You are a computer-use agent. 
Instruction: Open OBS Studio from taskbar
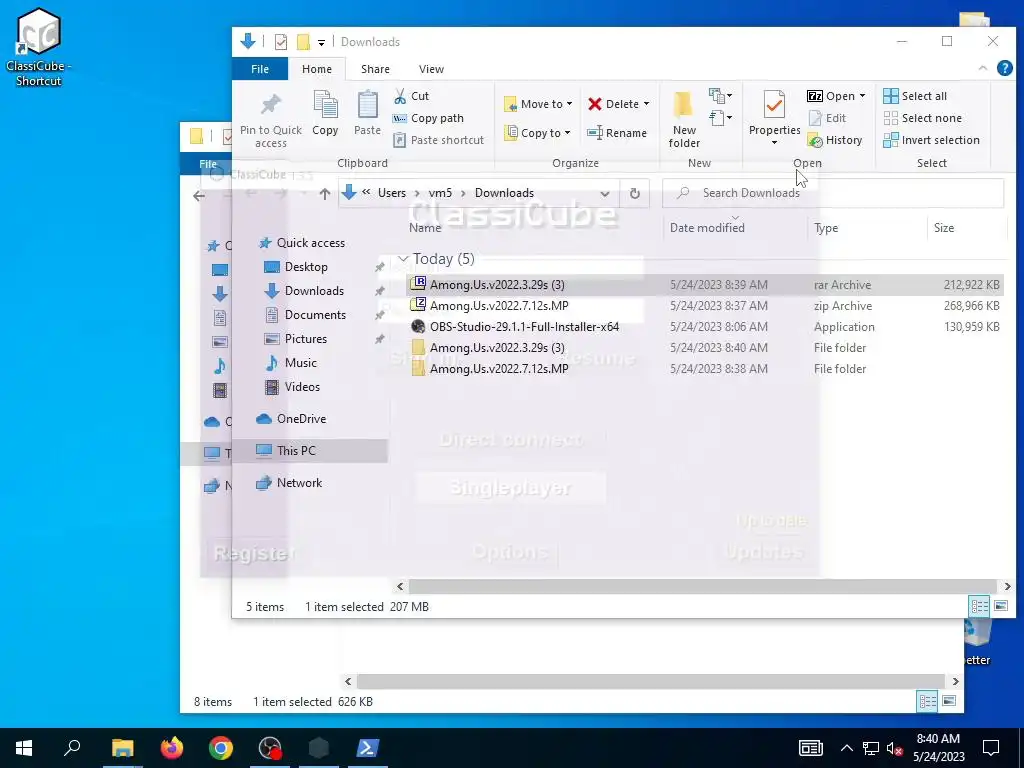(270, 748)
